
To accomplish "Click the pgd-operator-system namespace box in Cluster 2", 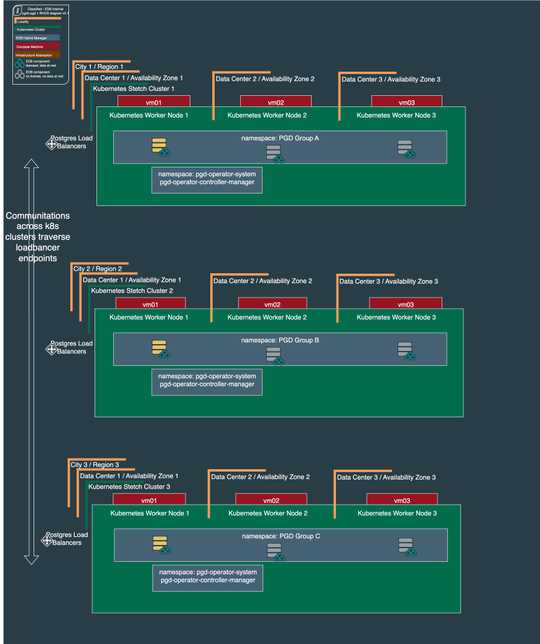I will [x=207, y=382].
